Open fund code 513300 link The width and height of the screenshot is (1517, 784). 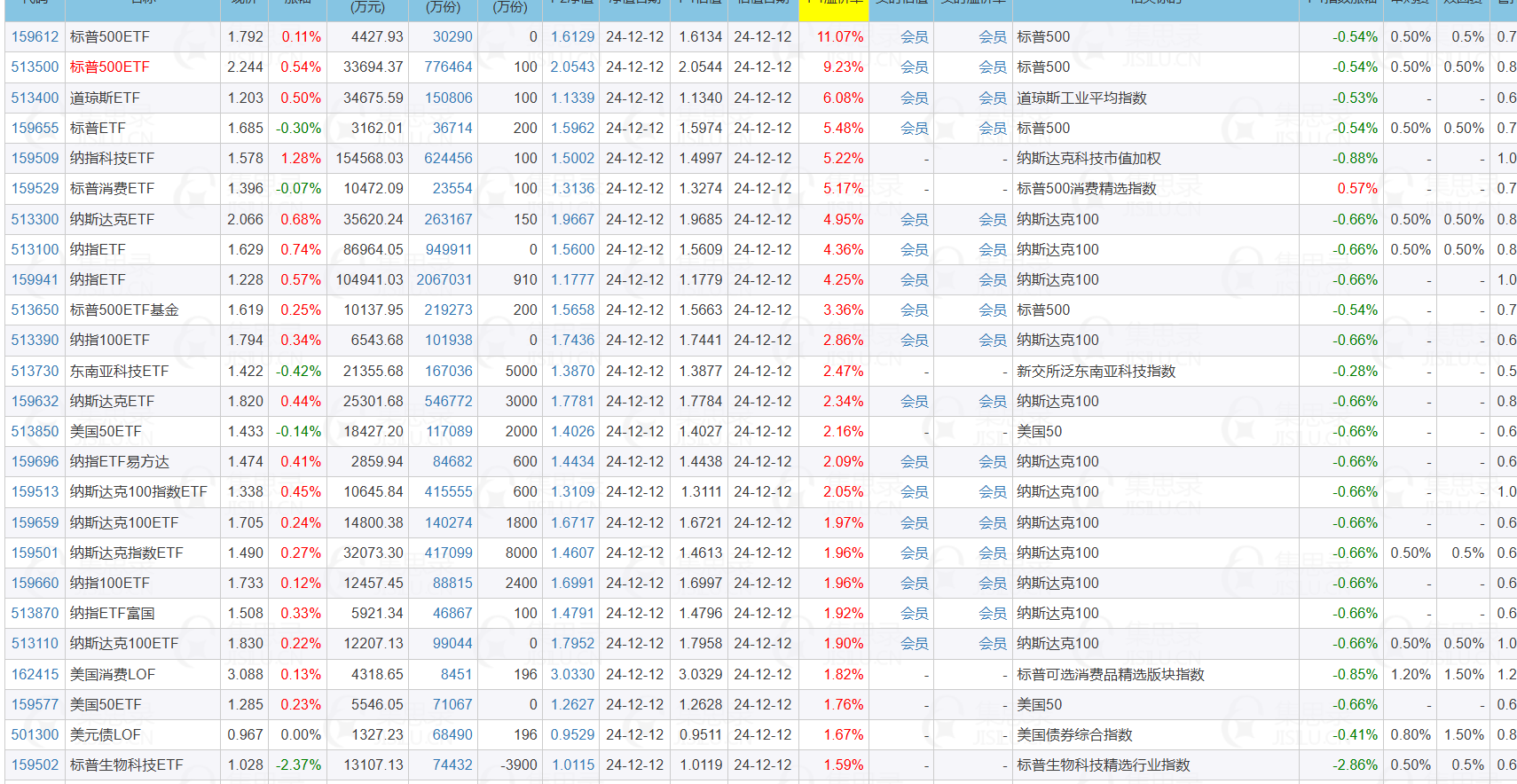click(x=35, y=219)
